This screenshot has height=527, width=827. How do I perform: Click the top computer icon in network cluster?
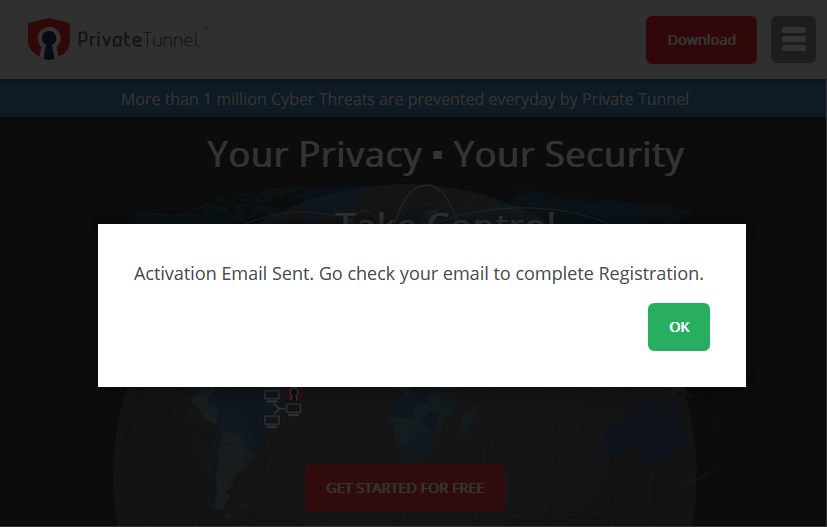272,395
